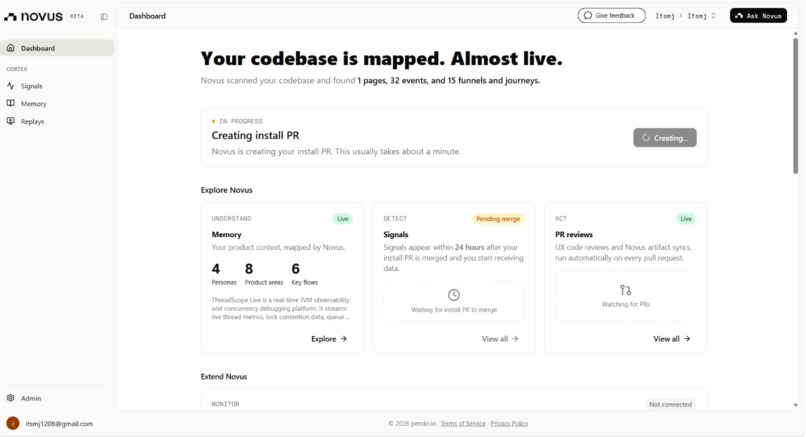This screenshot has width=806, height=437.
Task: Click the Ask Novus button
Action: pos(758,15)
